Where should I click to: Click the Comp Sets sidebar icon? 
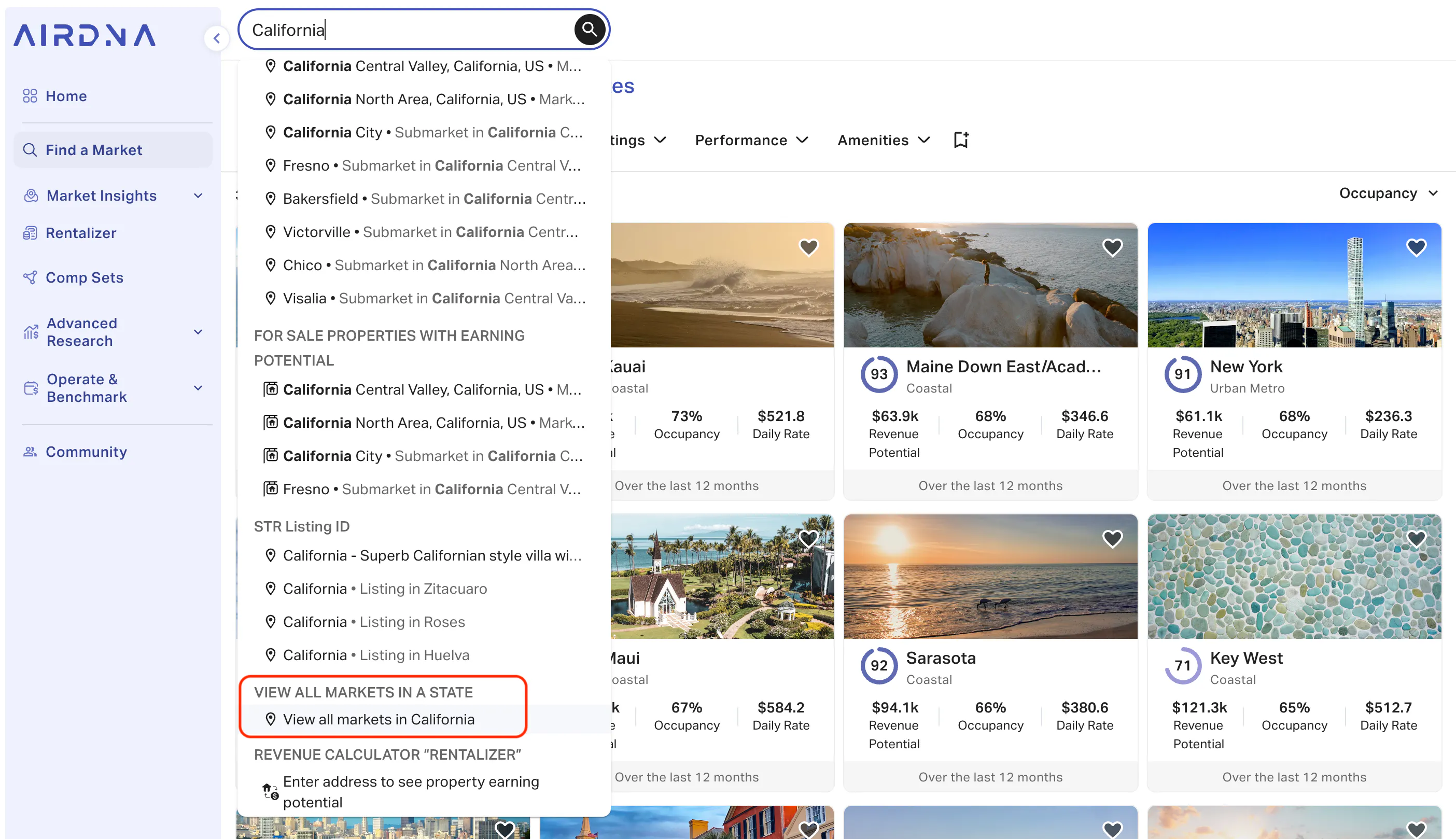(30, 278)
